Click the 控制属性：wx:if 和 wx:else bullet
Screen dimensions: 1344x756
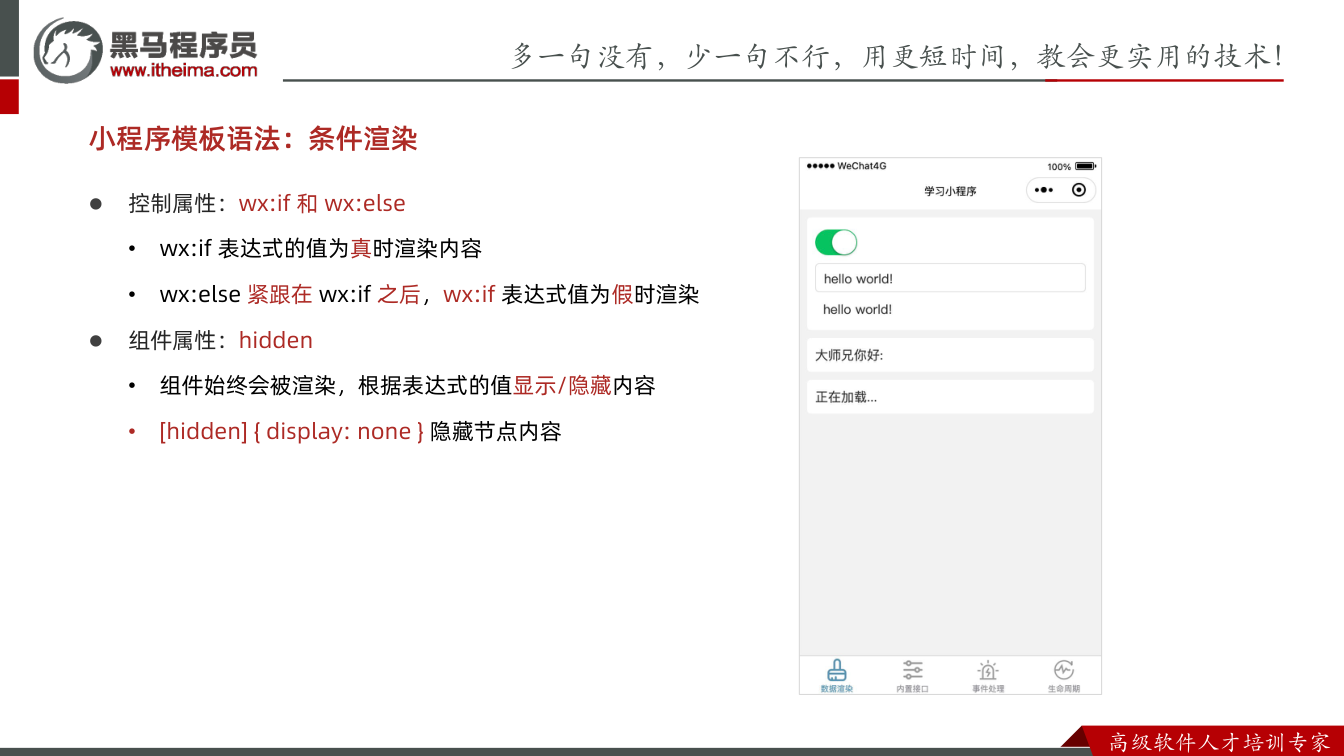(267, 204)
